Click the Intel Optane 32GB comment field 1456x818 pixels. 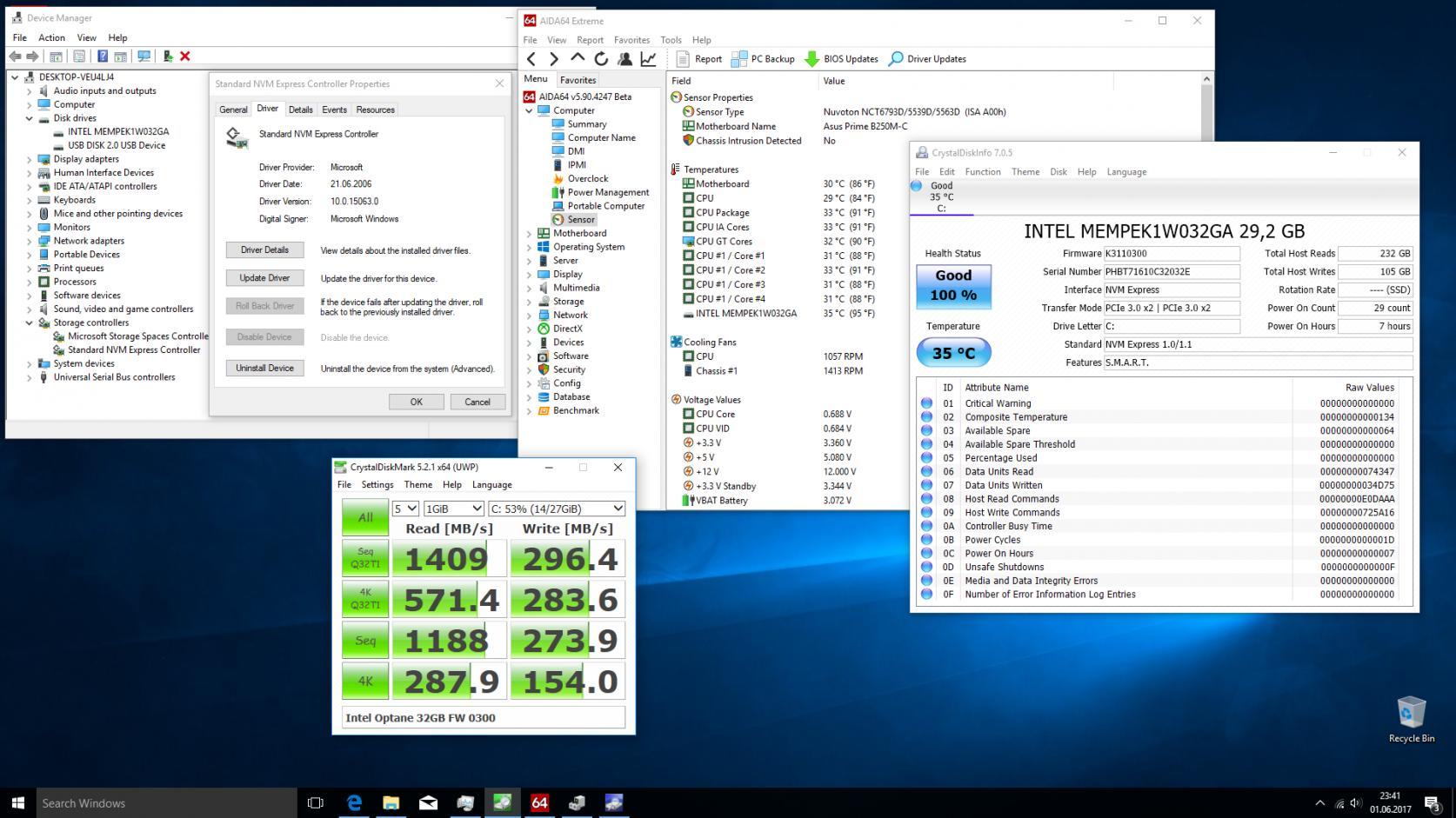tap(483, 718)
